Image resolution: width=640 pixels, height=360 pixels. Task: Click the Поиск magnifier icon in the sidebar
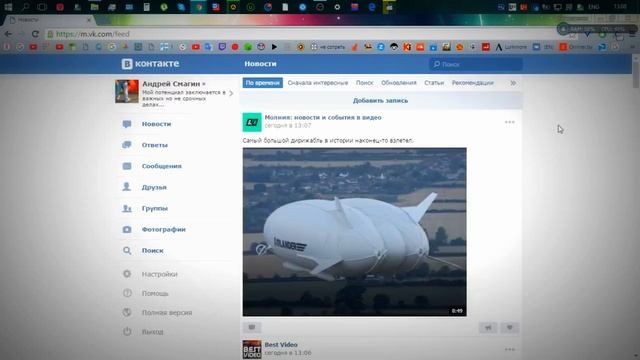pos(127,251)
